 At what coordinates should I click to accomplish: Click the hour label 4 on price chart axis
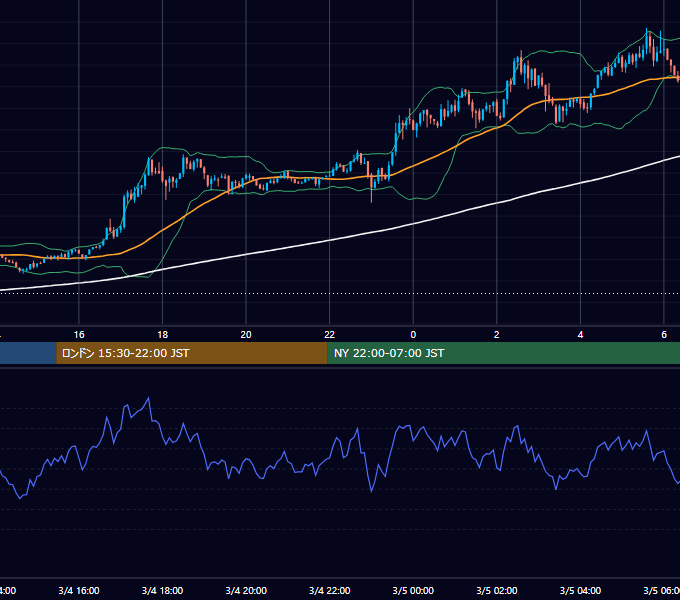(580, 334)
